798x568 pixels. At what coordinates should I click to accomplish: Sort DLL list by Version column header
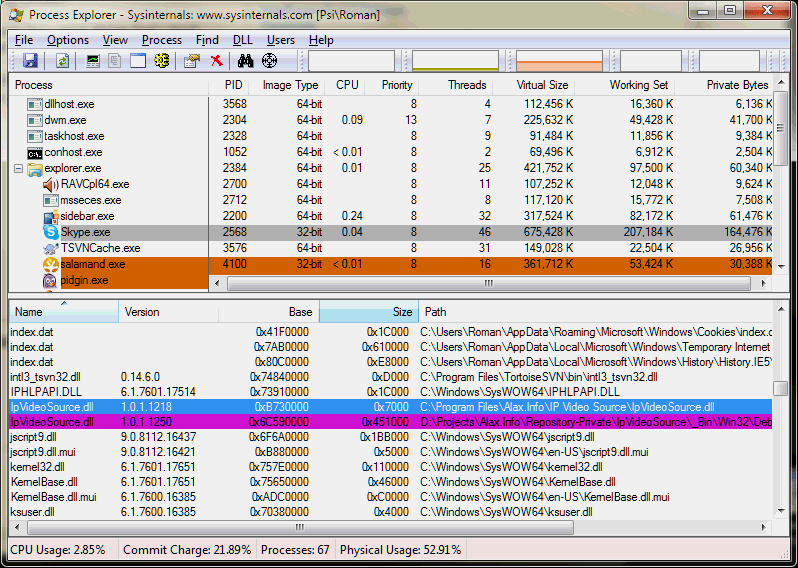(x=168, y=311)
